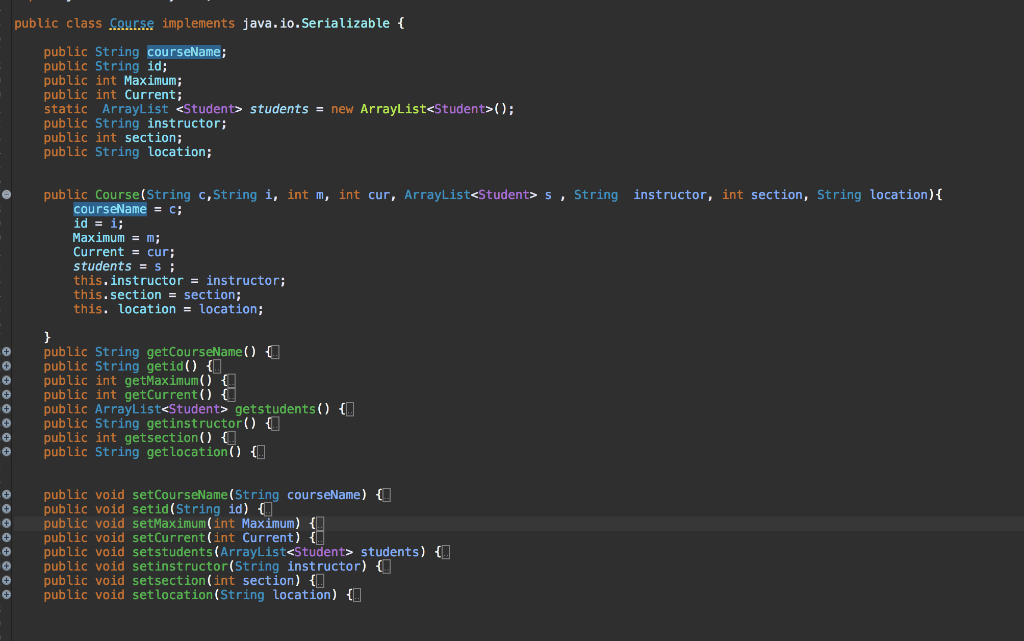The height and width of the screenshot is (641, 1024).
Task: Click the folded-body box after getstudents()
Action: (349, 410)
